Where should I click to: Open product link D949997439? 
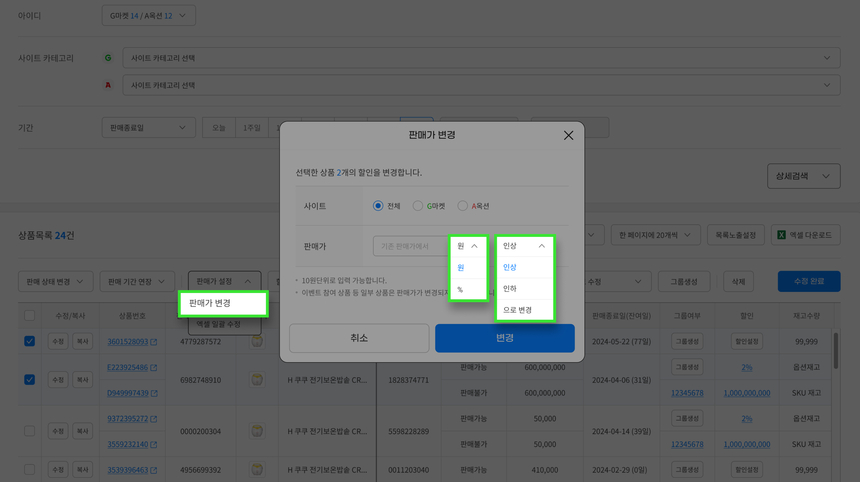(128, 393)
